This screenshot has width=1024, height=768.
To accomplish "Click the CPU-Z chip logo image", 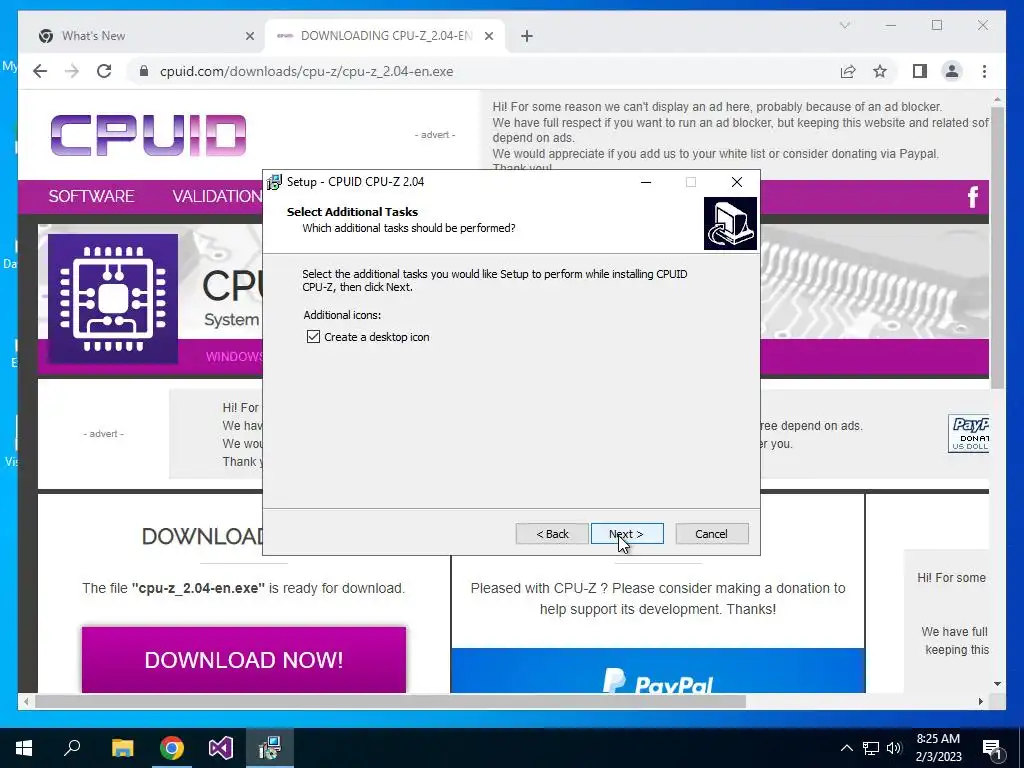I will tap(113, 298).
